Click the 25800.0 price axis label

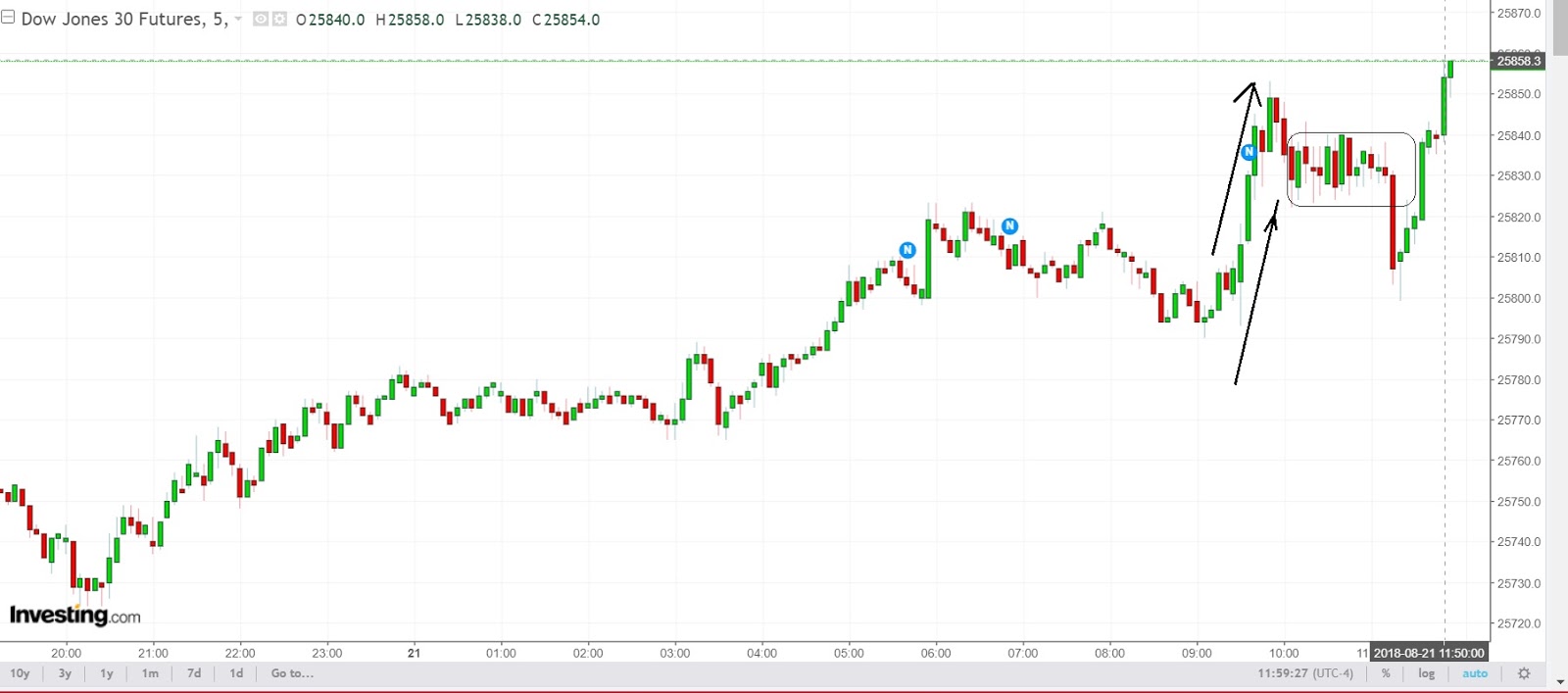tap(1519, 298)
